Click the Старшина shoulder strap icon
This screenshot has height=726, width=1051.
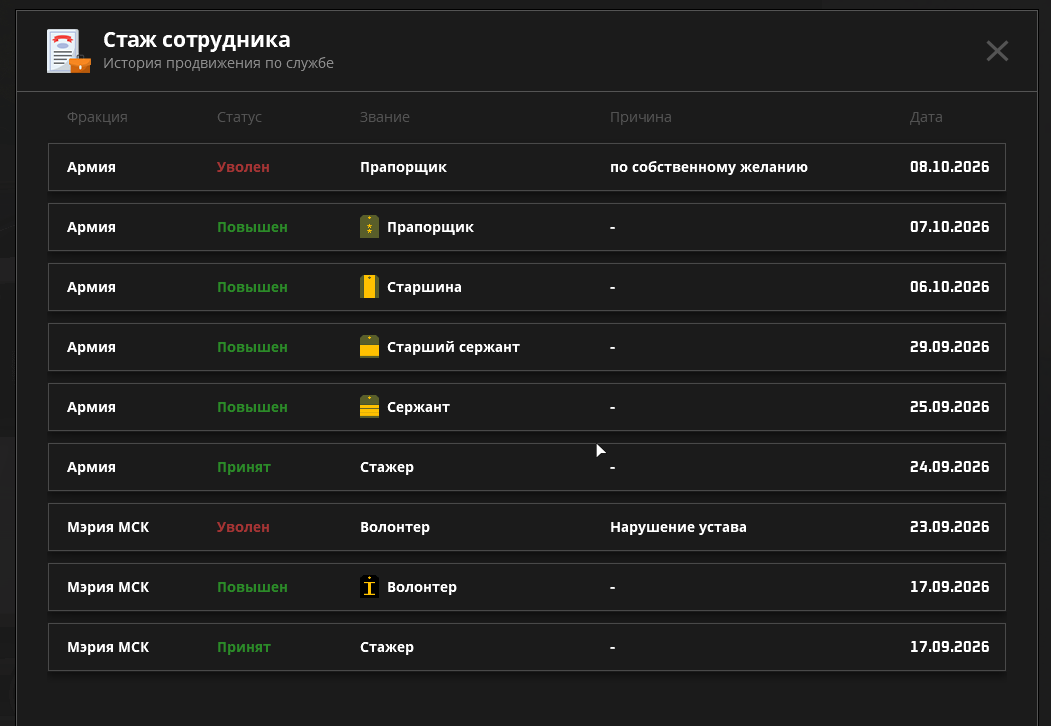click(369, 287)
